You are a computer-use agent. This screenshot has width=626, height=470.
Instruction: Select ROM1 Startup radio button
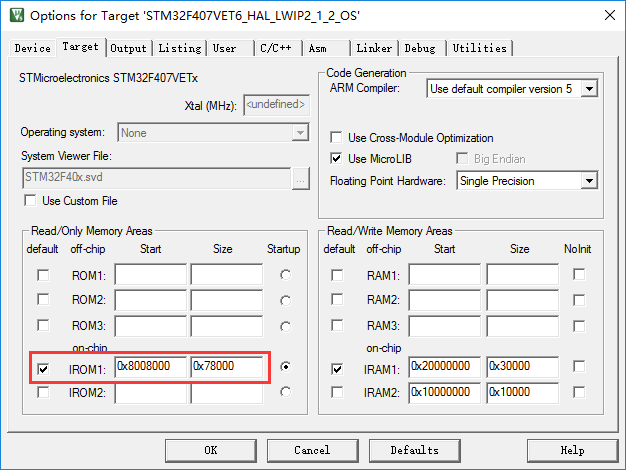(285, 275)
